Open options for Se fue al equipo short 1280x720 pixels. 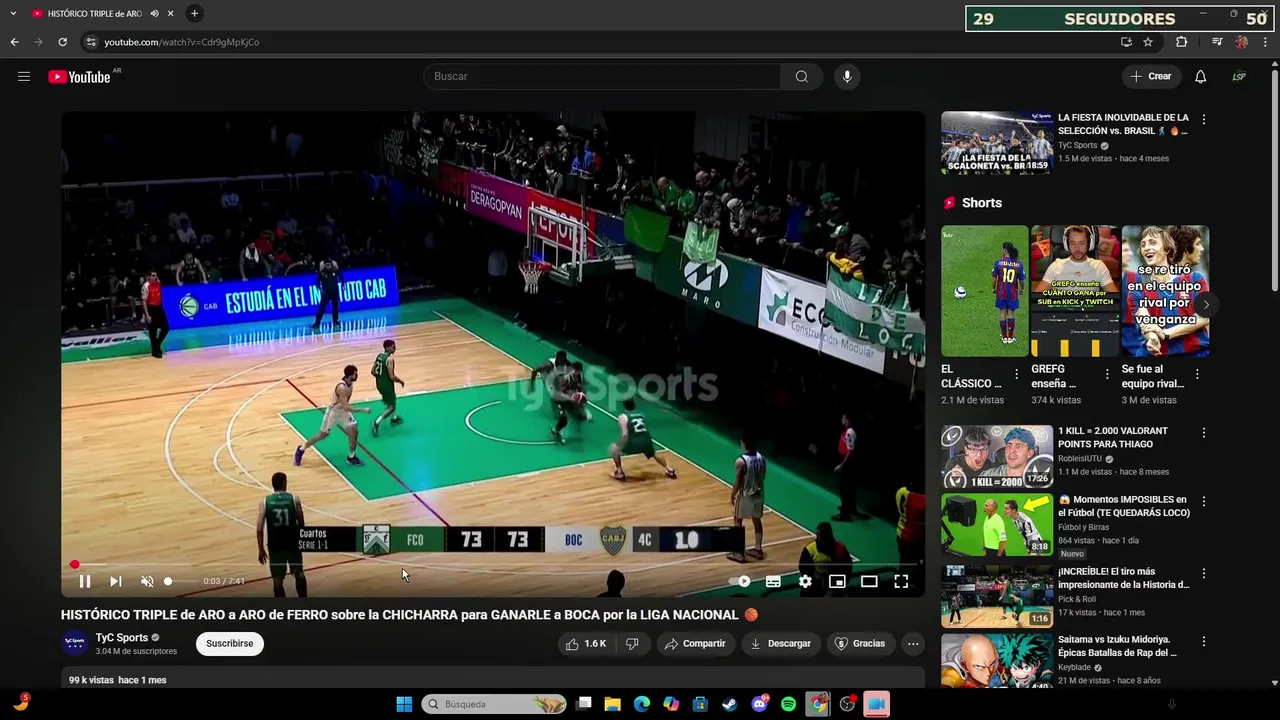pyautogui.click(x=1198, y=374)
